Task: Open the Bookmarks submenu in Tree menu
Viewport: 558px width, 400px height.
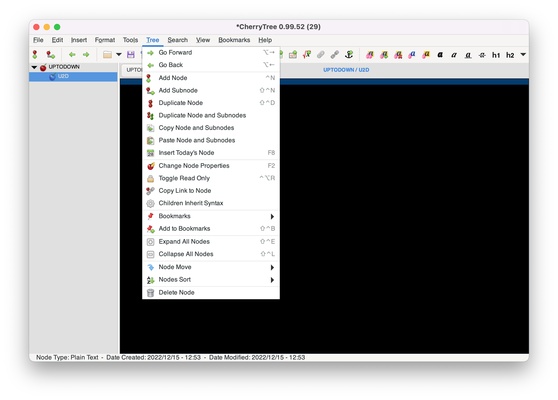Action: pos(211,216)
